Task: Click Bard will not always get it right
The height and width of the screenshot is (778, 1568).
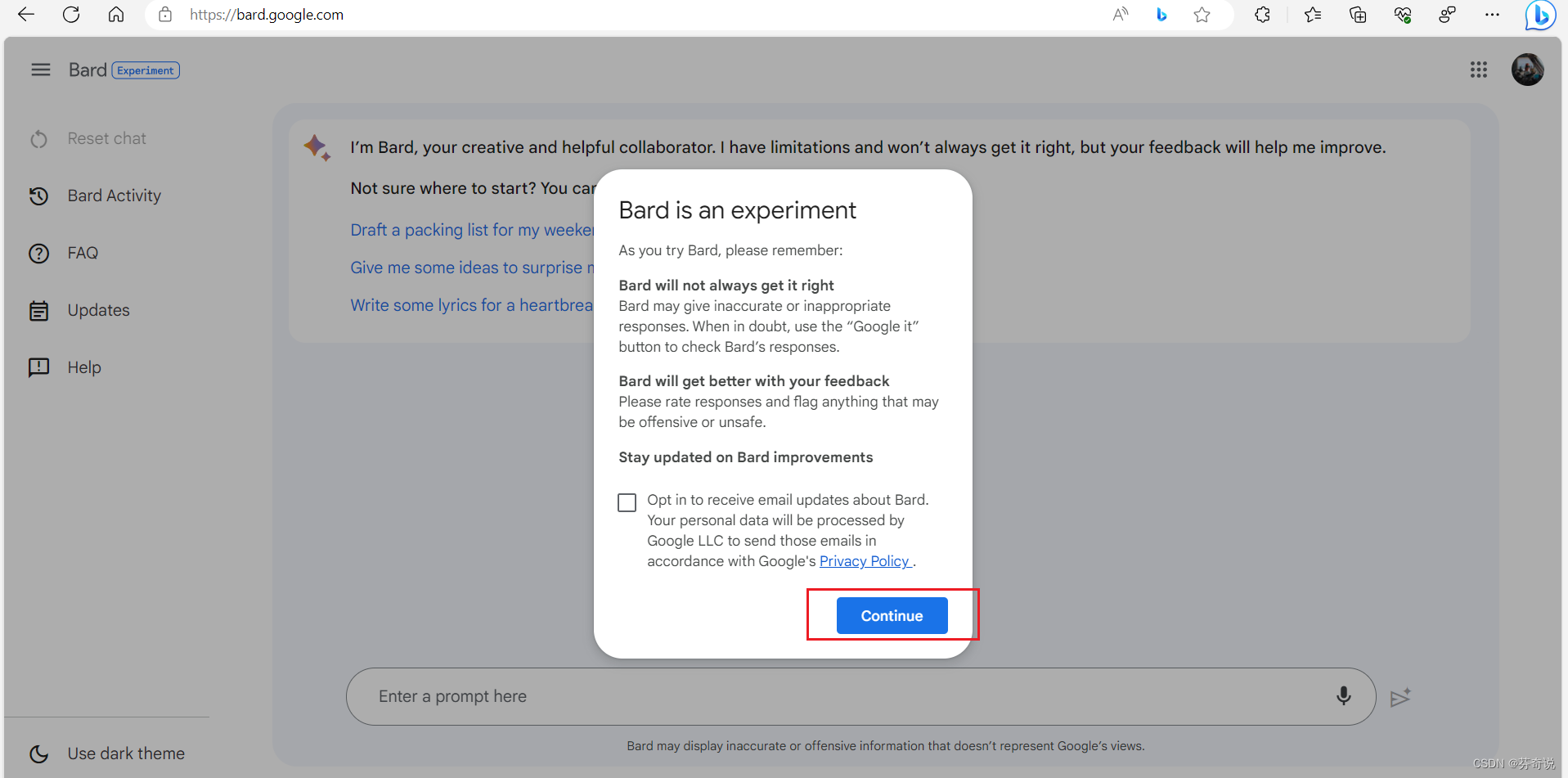Action: point(726,286)
